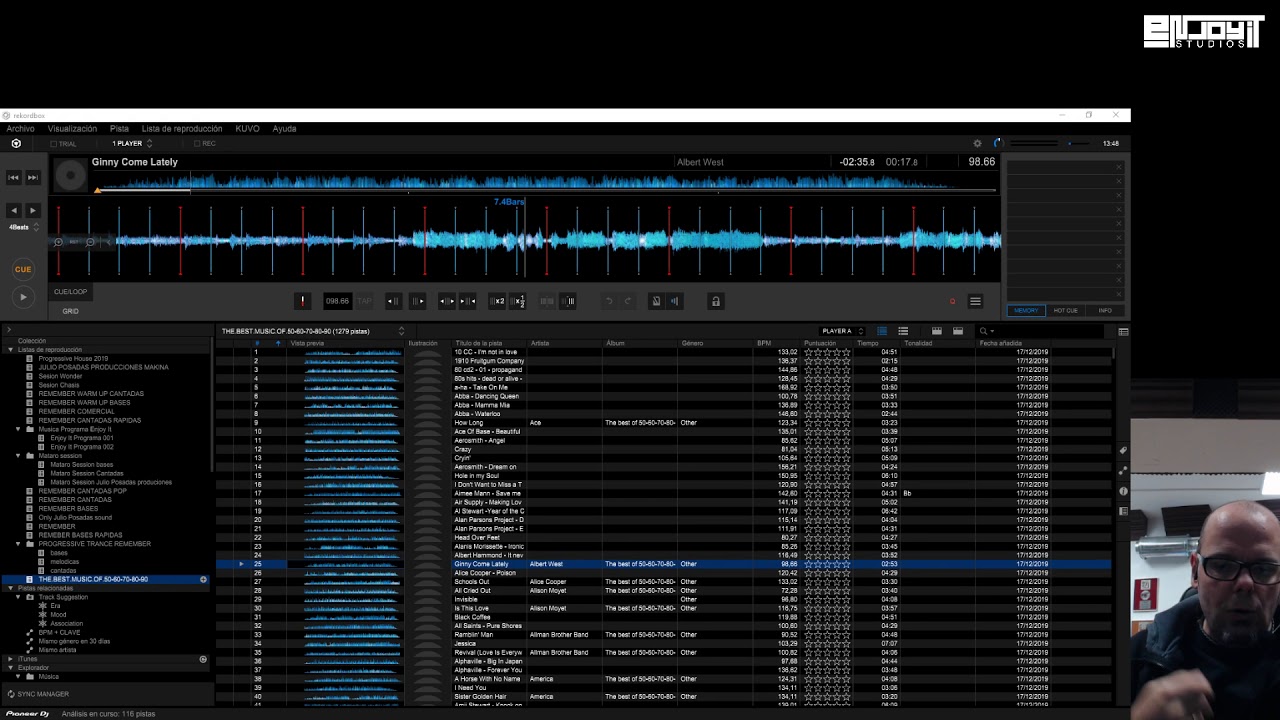Select Progressive House 2019 playlist

73,359
